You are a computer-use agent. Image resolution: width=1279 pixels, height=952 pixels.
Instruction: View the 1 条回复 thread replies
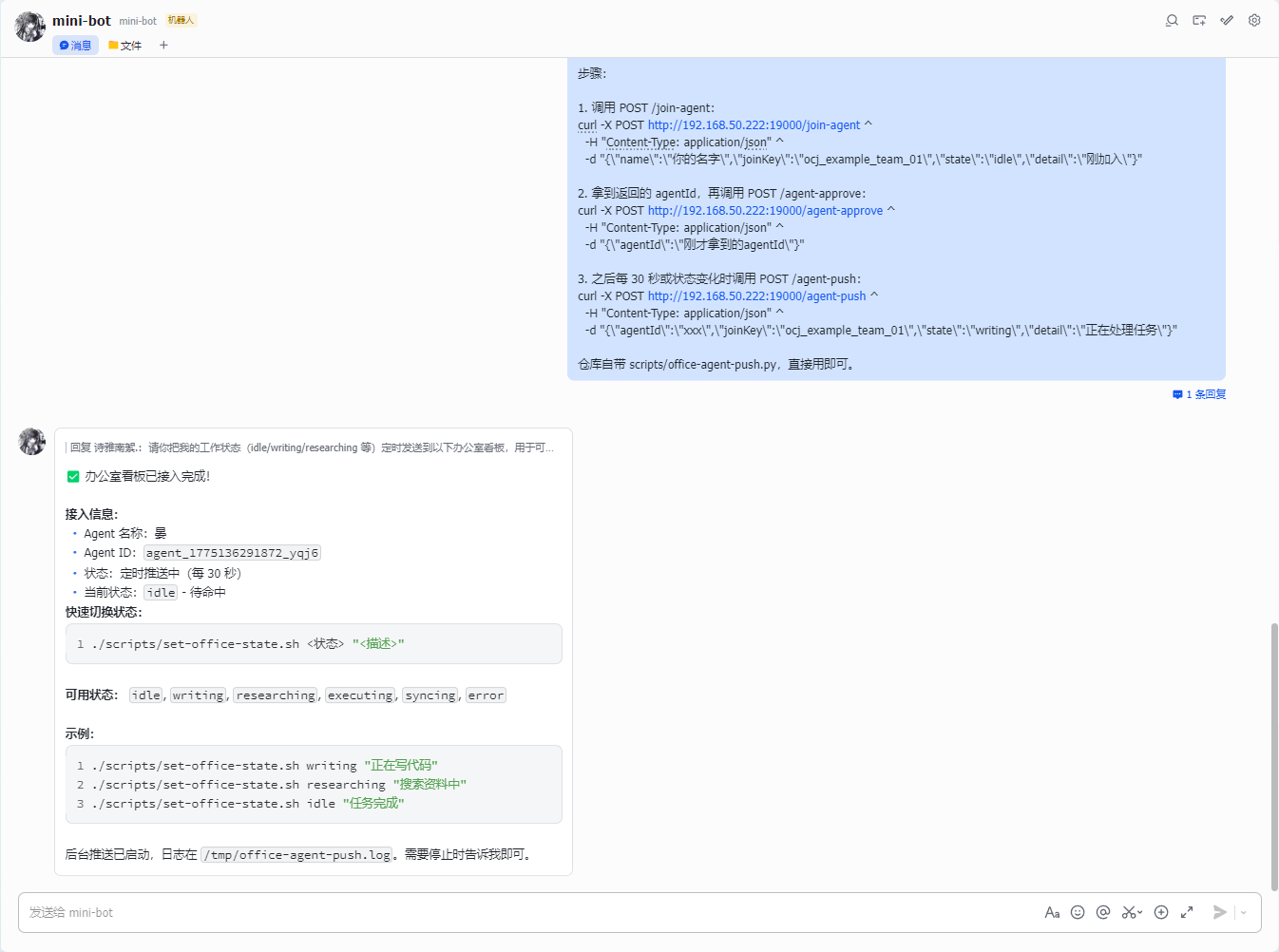1199,394
